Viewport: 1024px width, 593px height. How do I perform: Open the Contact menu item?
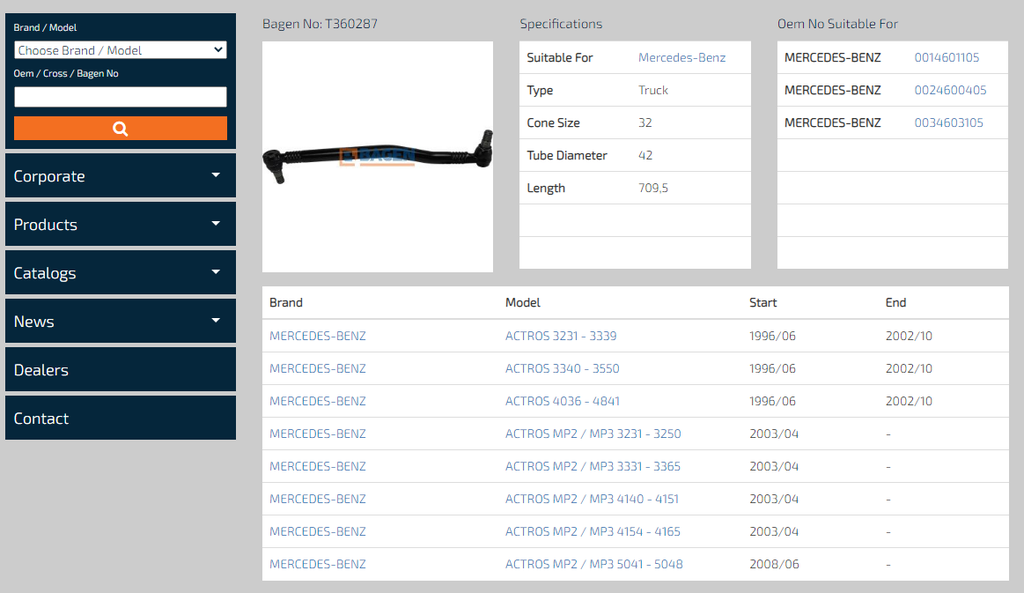[120, 418]
